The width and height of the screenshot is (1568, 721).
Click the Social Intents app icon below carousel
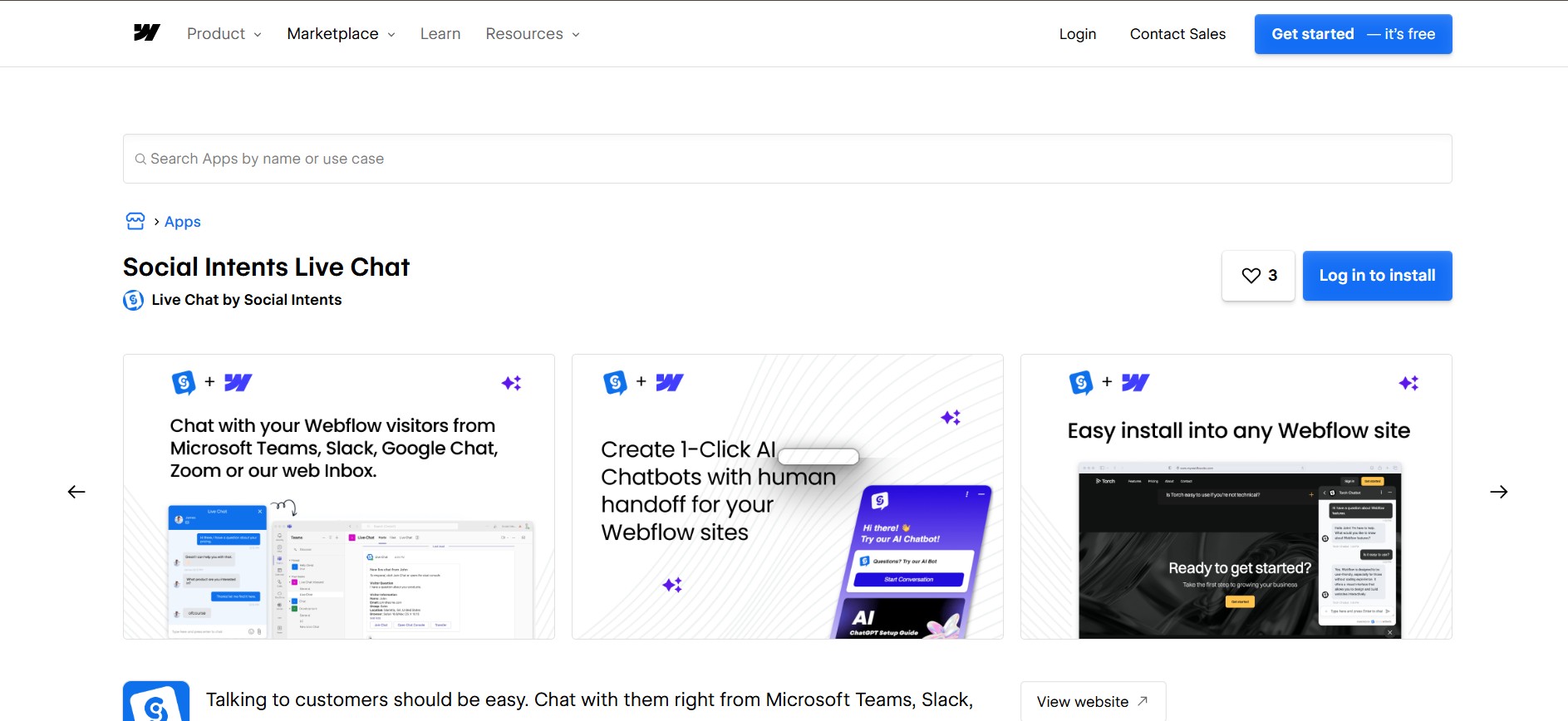[156, 702]
